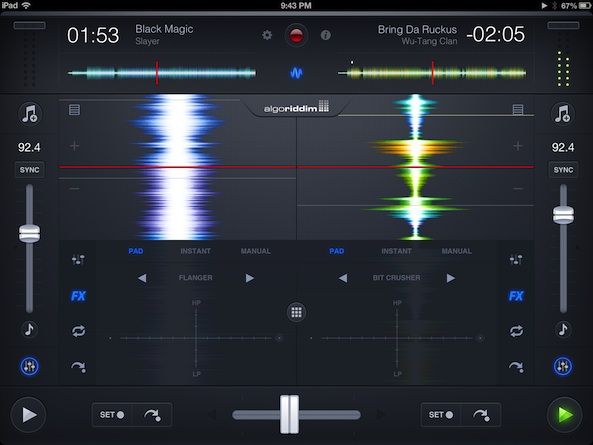Open the info icon at top
Viewport: 593px width, 445px height.
(x=326, y=35)
